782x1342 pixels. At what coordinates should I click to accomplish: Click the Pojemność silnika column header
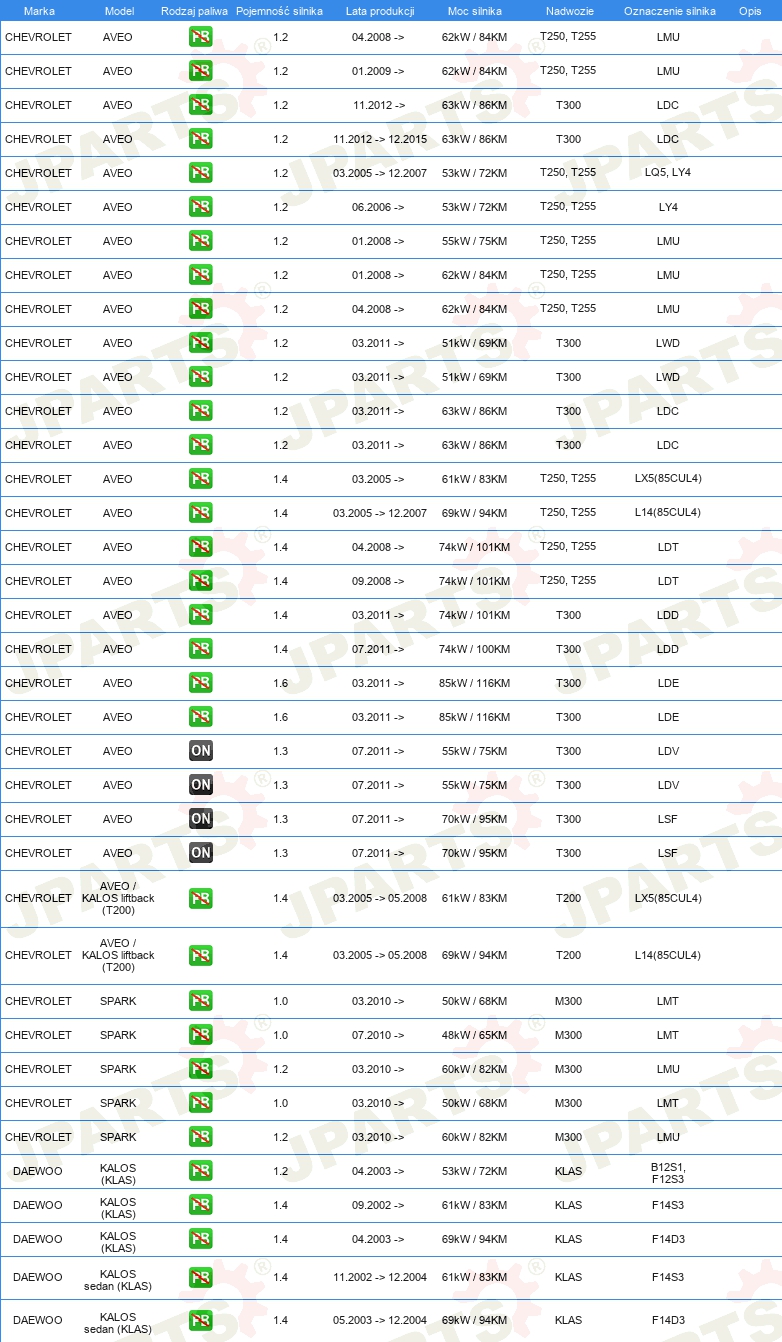click(280, 10)
